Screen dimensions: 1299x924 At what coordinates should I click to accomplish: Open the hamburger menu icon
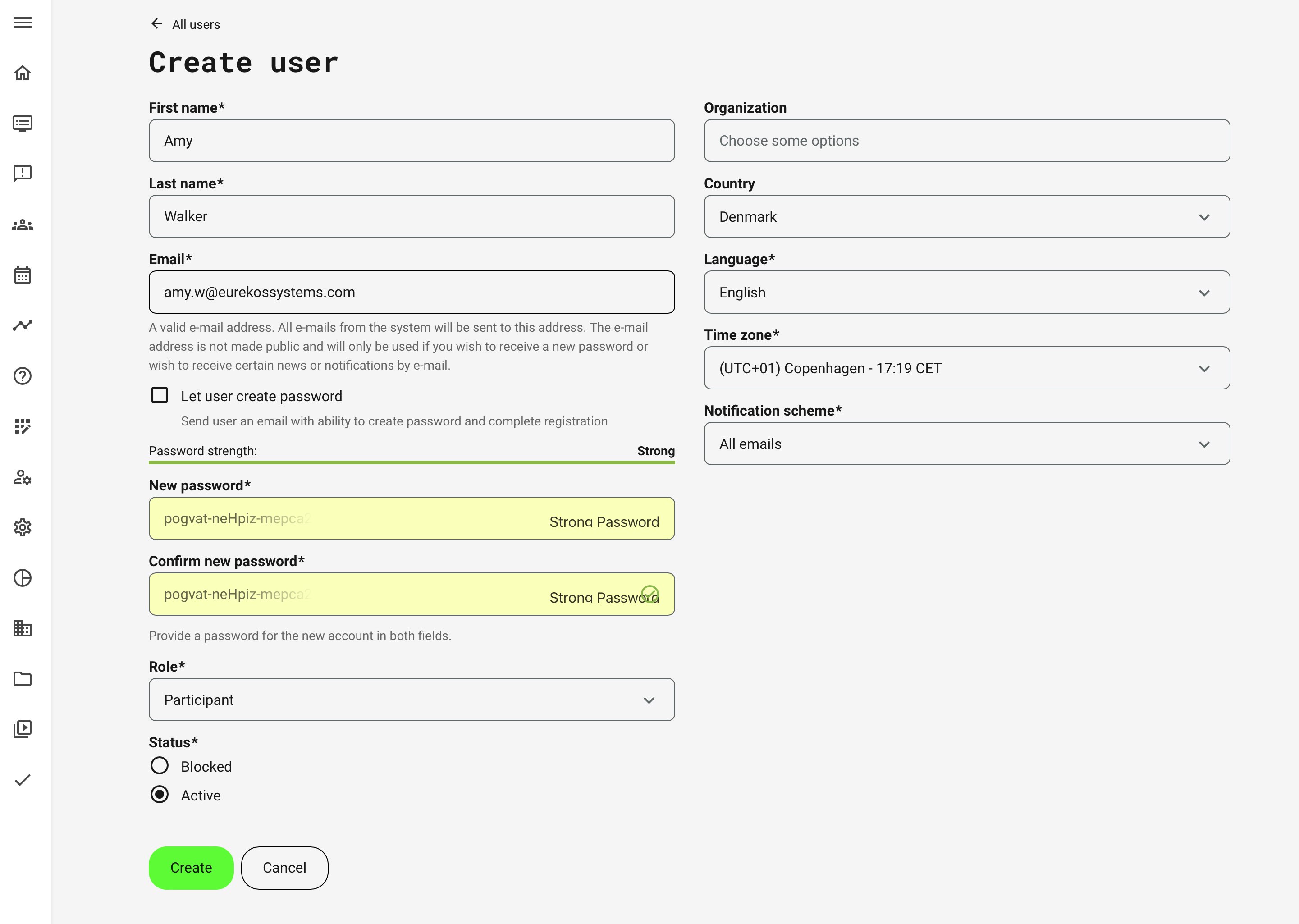point(22,23)
